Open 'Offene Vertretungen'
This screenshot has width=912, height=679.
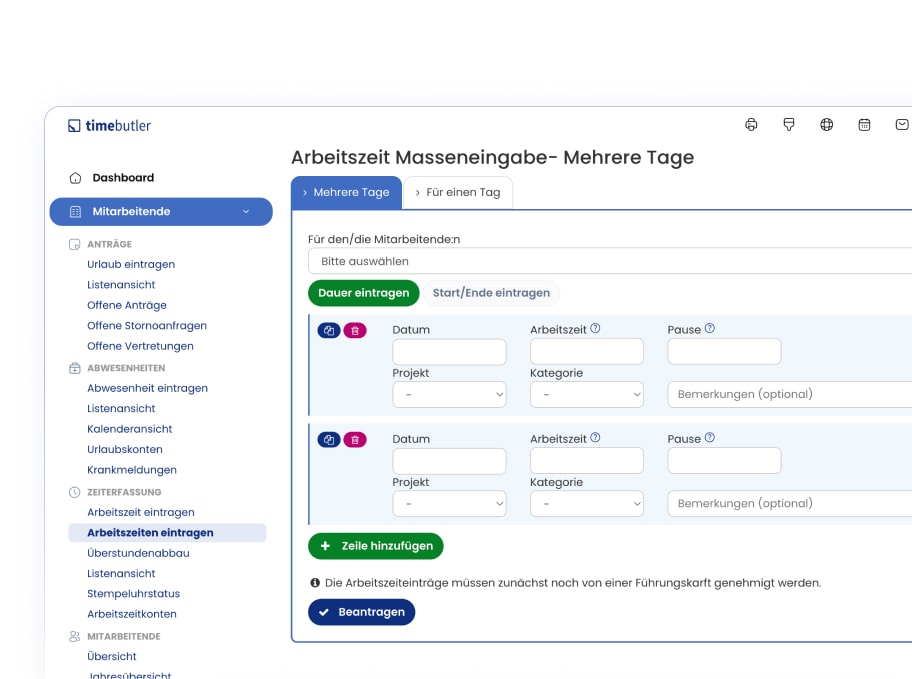[140, 346]
